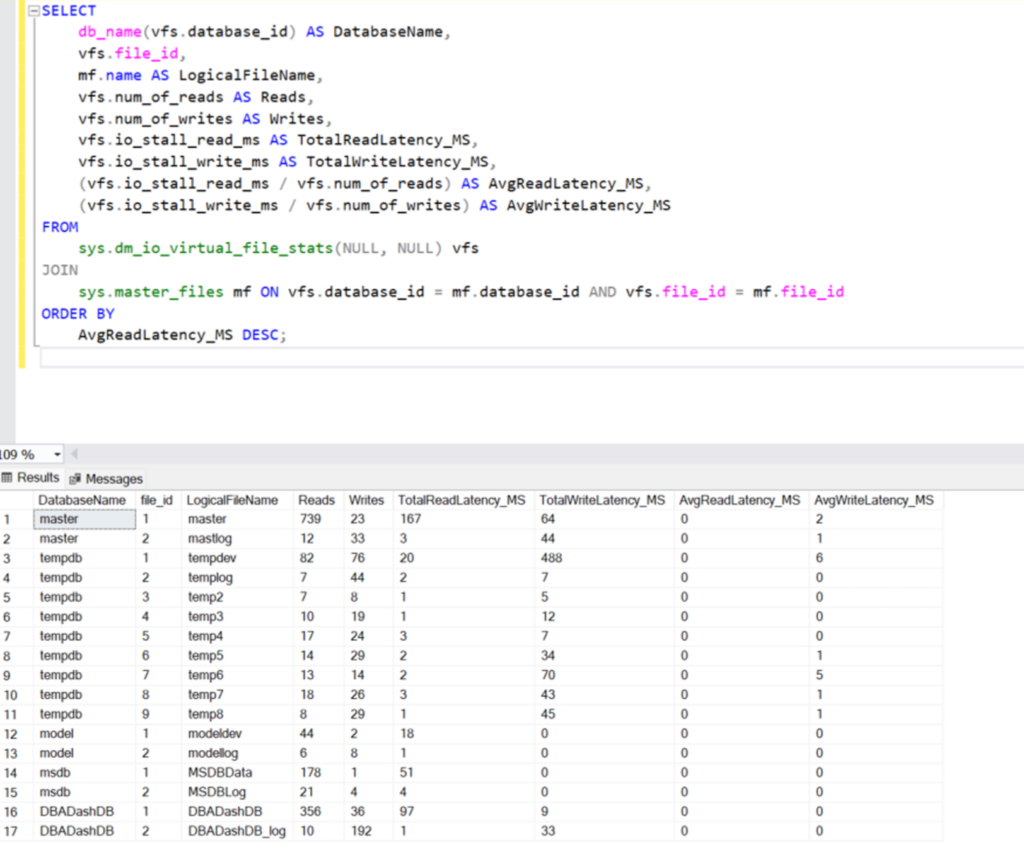
Task: Click the 488 TotalWriteLatency_MS cell
Action: 554,558
